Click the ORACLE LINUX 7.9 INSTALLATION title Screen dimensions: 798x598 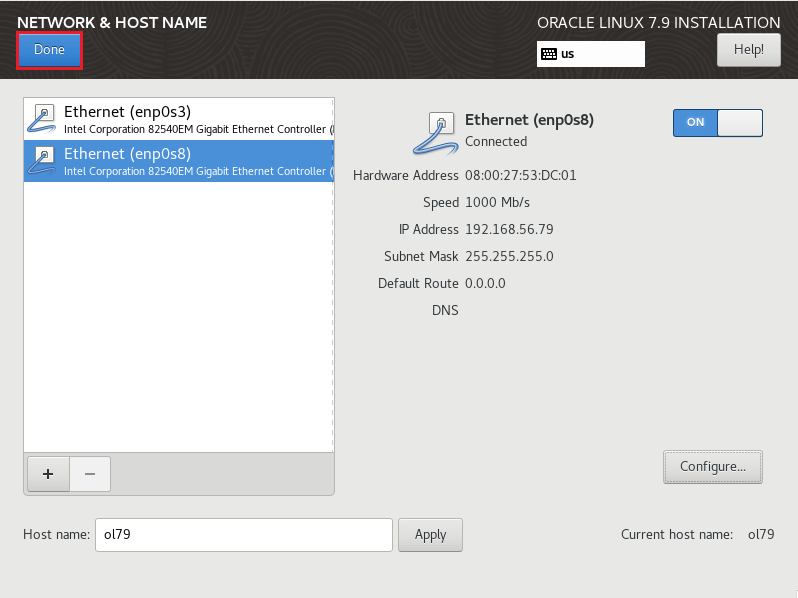659,23
